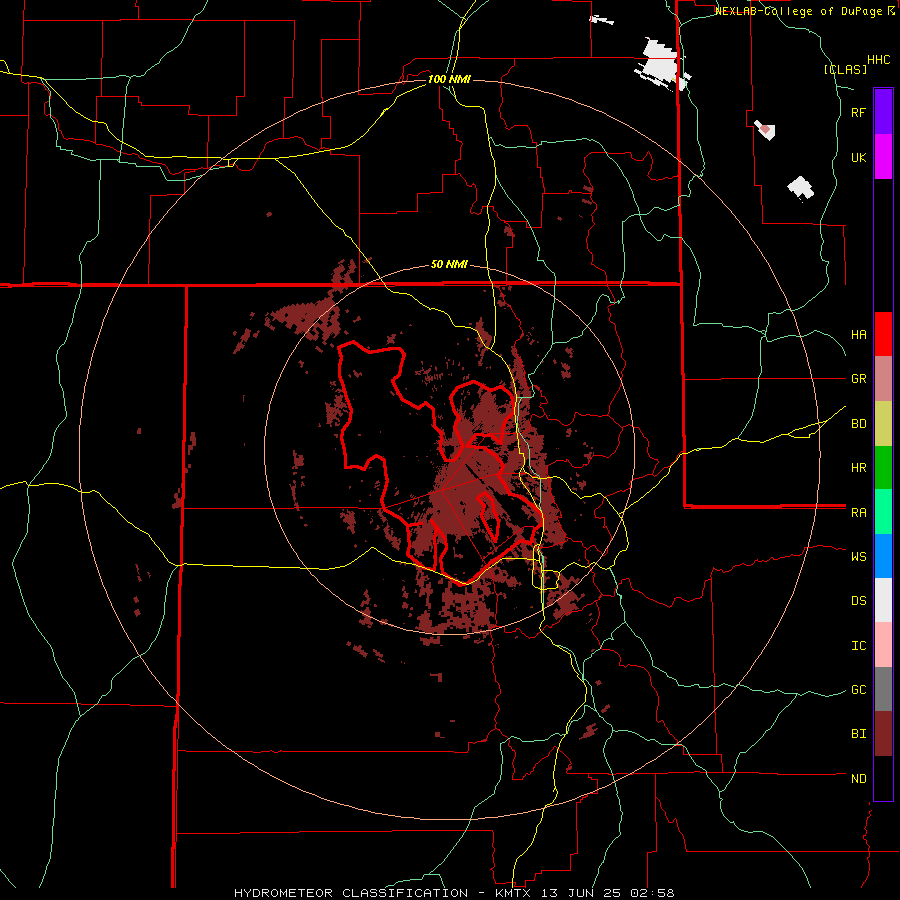This screenshot has height=900, width=900.
Task: Click the BD legend label
Action: point(859,424)
